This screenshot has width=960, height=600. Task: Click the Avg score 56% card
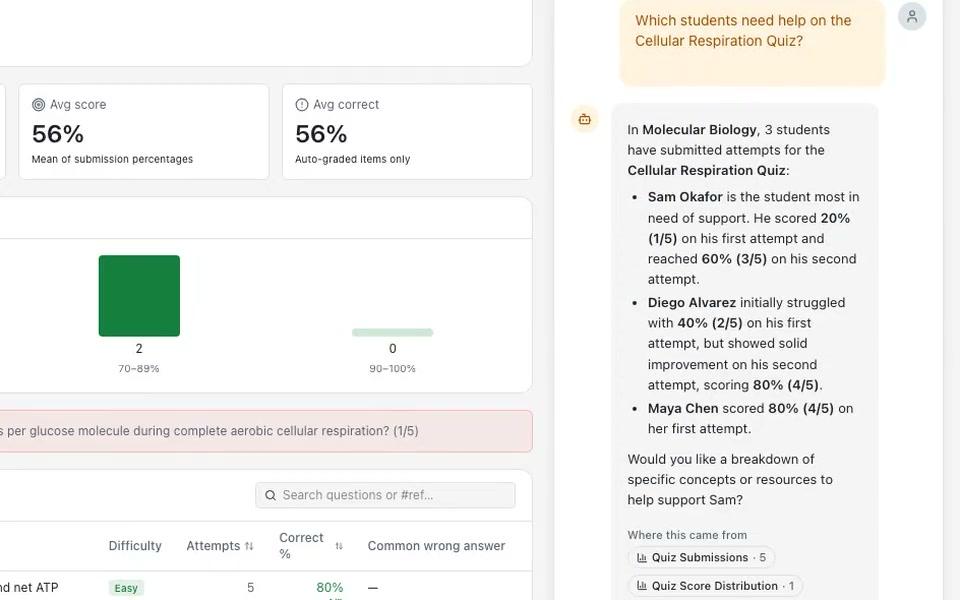click(144, 132)
